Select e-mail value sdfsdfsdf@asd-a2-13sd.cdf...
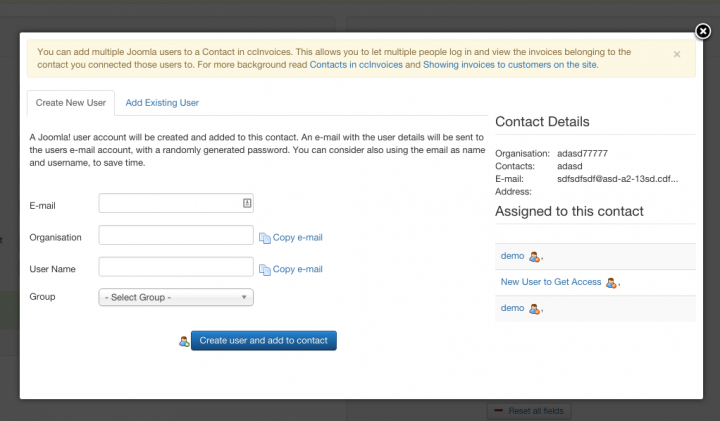The width and height of the screenshot is (720, 421). tap(617, 179)
